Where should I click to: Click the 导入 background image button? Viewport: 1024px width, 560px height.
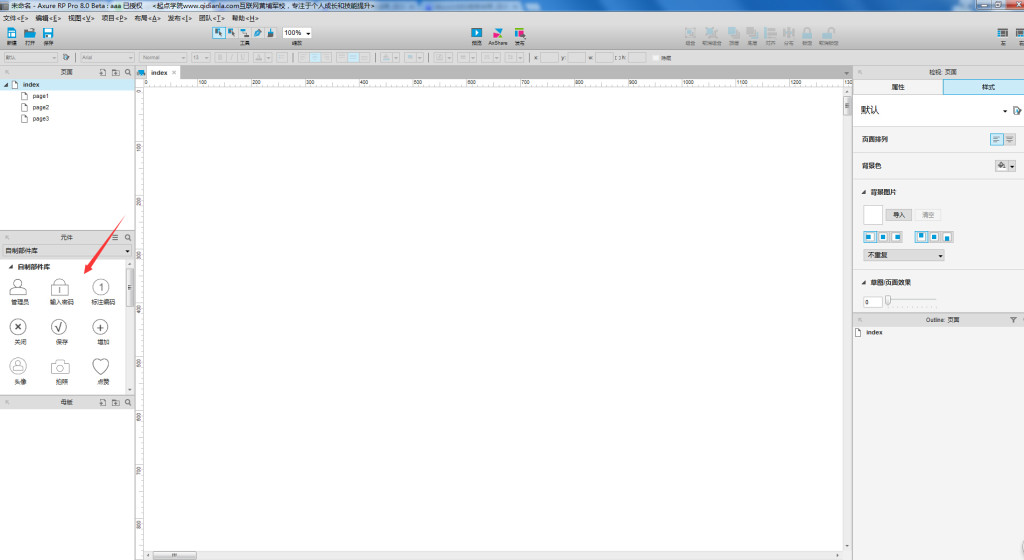pos(899,215)
